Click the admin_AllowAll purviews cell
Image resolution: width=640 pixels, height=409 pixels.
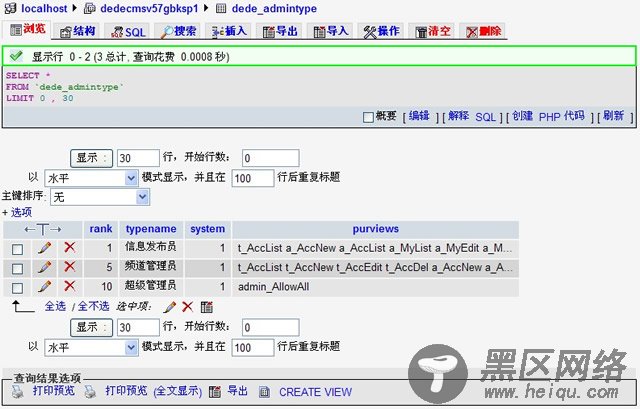(x=375, y=287)
